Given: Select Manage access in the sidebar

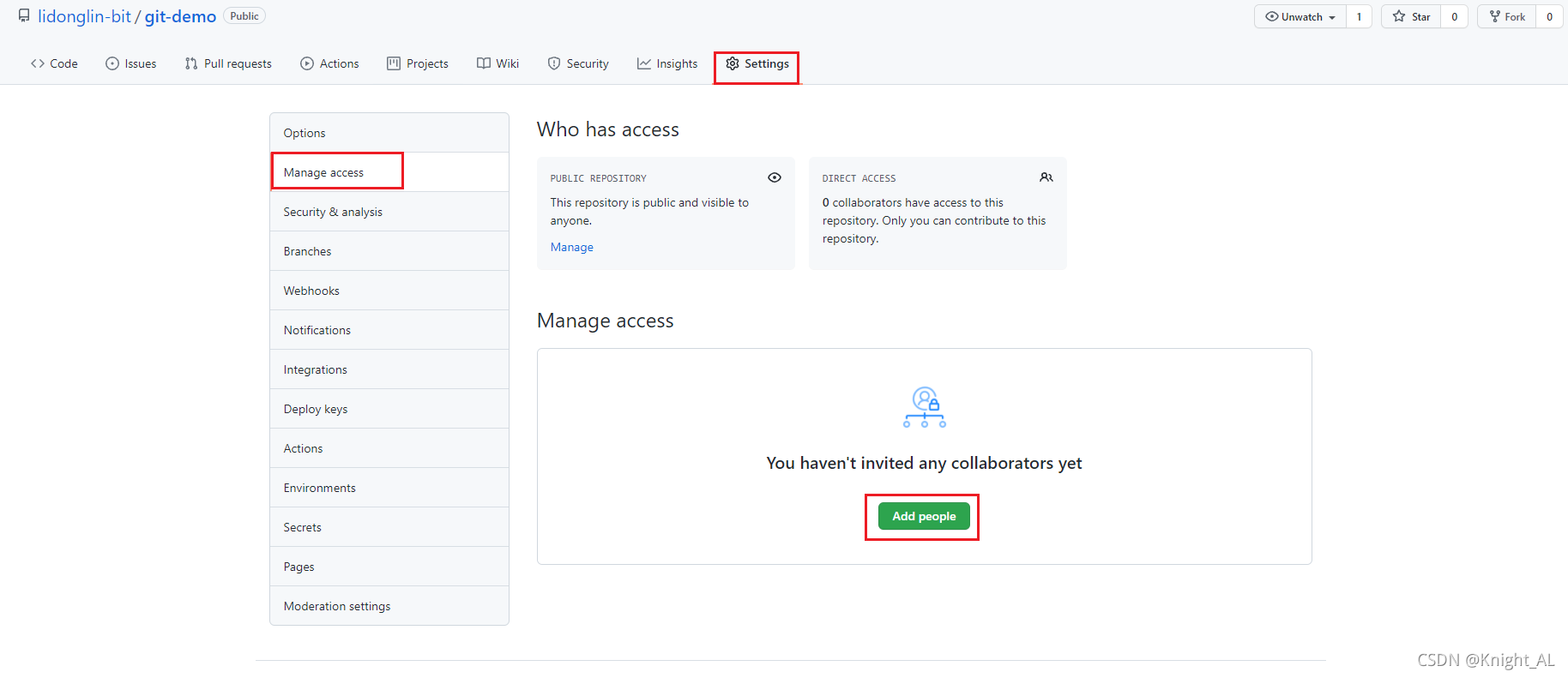Looking at the screenshot, I should point(389,172).
